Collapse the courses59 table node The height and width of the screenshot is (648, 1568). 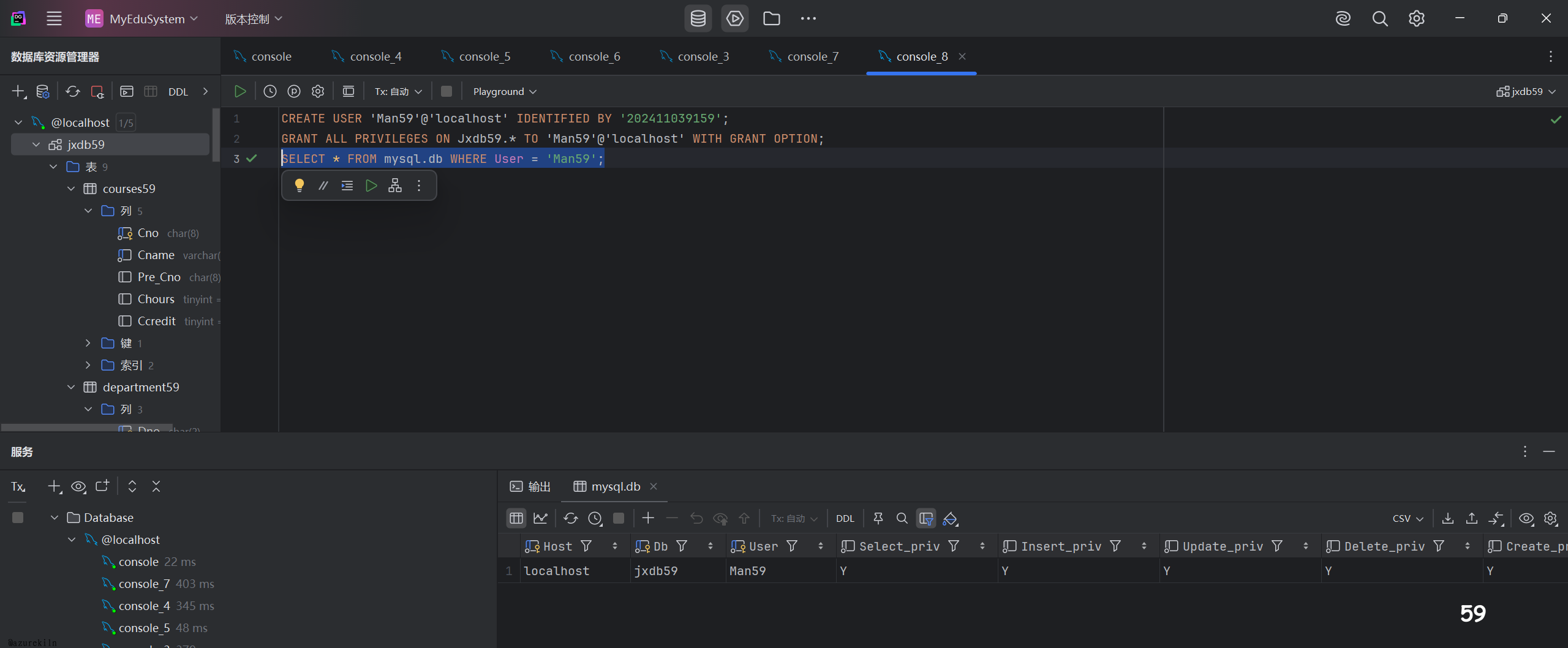[71, 189]
